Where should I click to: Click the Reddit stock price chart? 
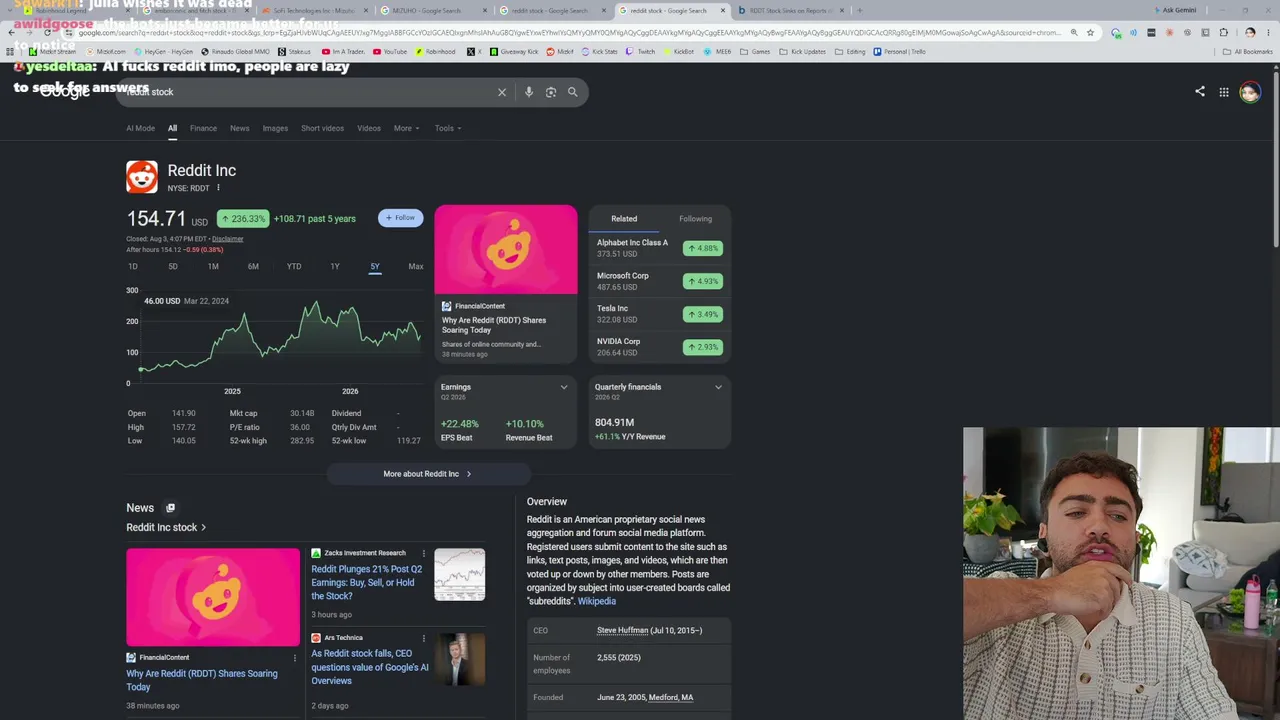(x=280, y=335)
